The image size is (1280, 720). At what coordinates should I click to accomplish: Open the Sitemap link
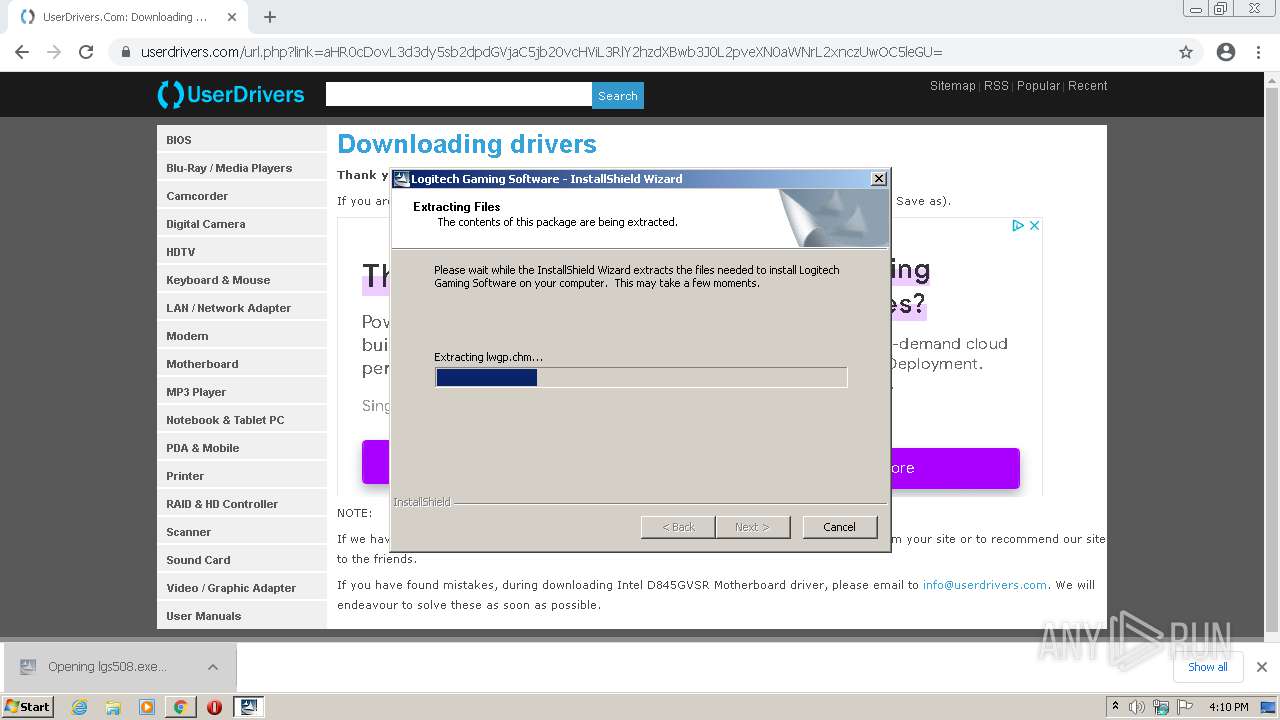[x=952, y=86]
